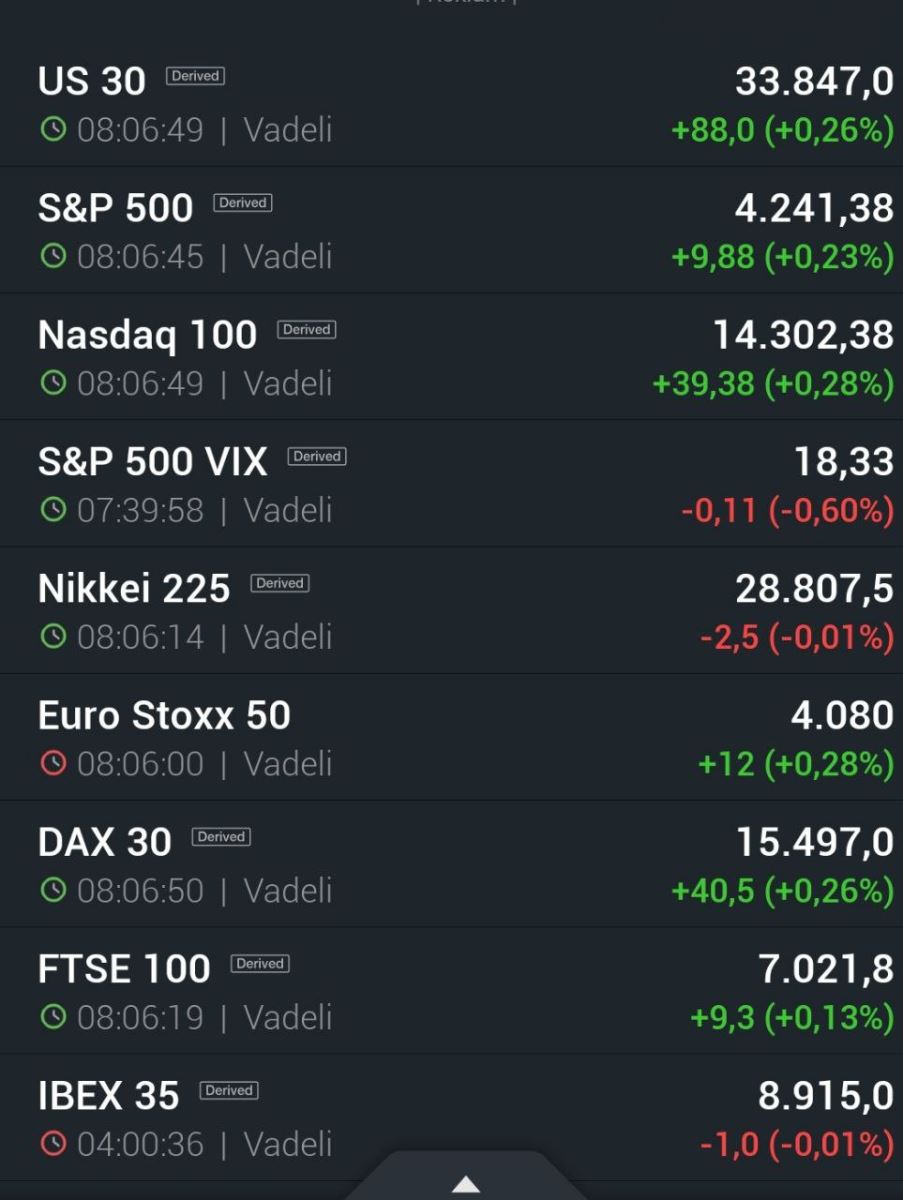This screenshot has width=903, height=1200.
Task: Tap the Derived badge beside Nikkei 225
Action: (280, 583)
